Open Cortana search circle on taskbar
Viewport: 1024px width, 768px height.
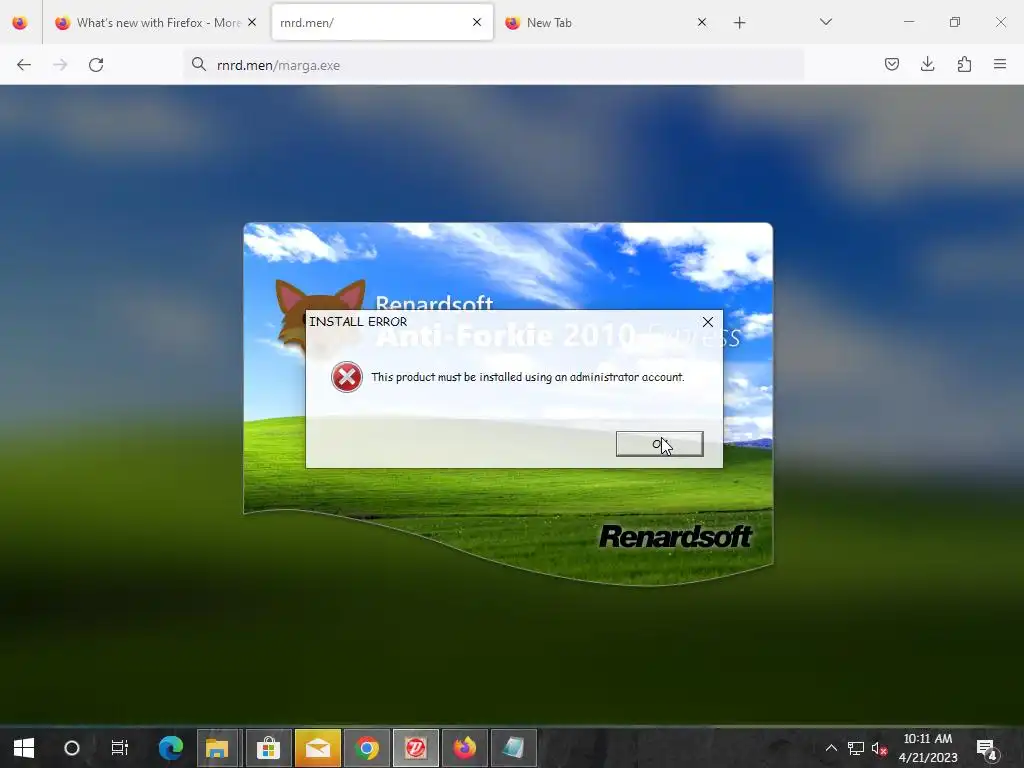point(72,748)
